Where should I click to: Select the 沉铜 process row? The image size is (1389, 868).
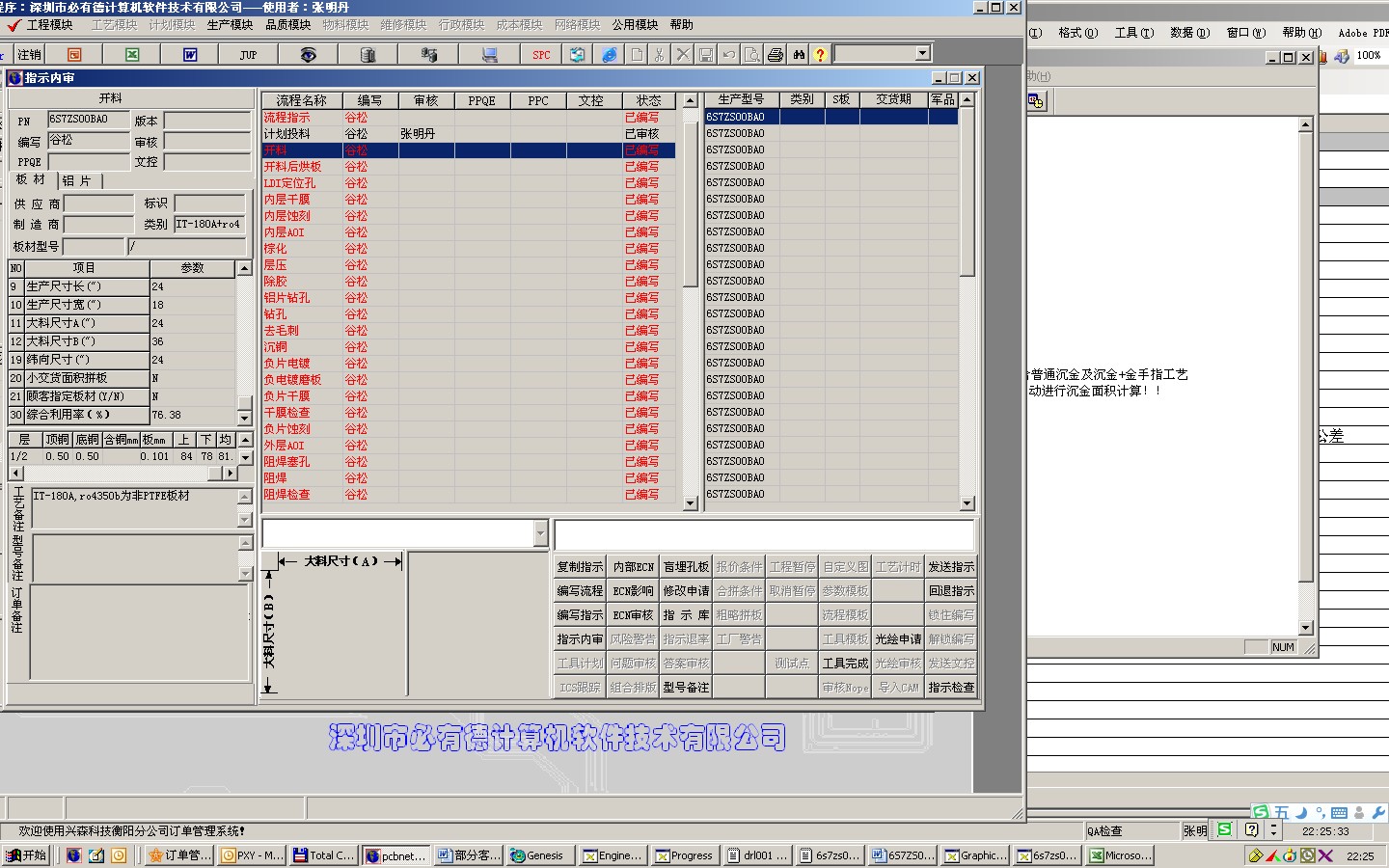pyautogui.click(x=471, y=346)
